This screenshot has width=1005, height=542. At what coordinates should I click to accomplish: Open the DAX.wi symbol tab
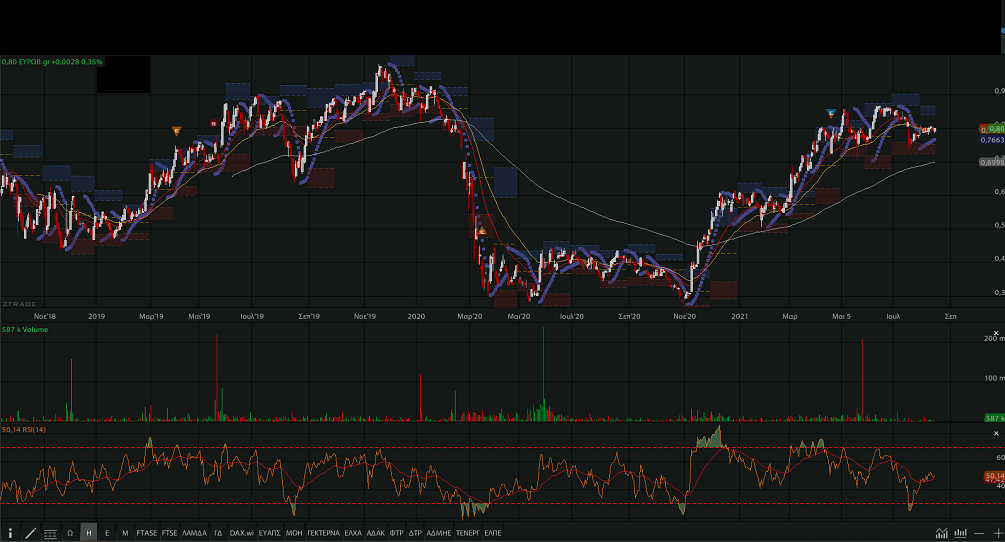click(x=241, y=533)
